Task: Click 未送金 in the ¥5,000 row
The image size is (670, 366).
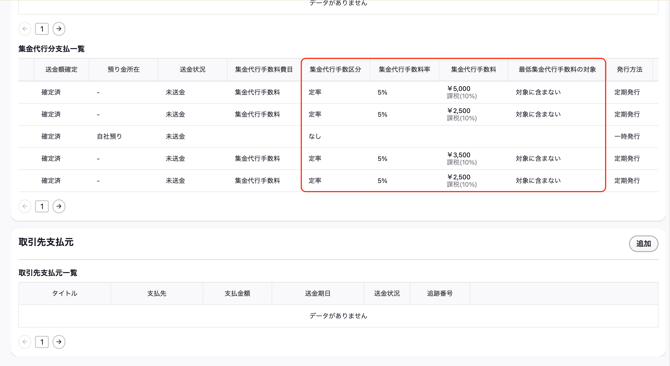Action: (175, 92)
